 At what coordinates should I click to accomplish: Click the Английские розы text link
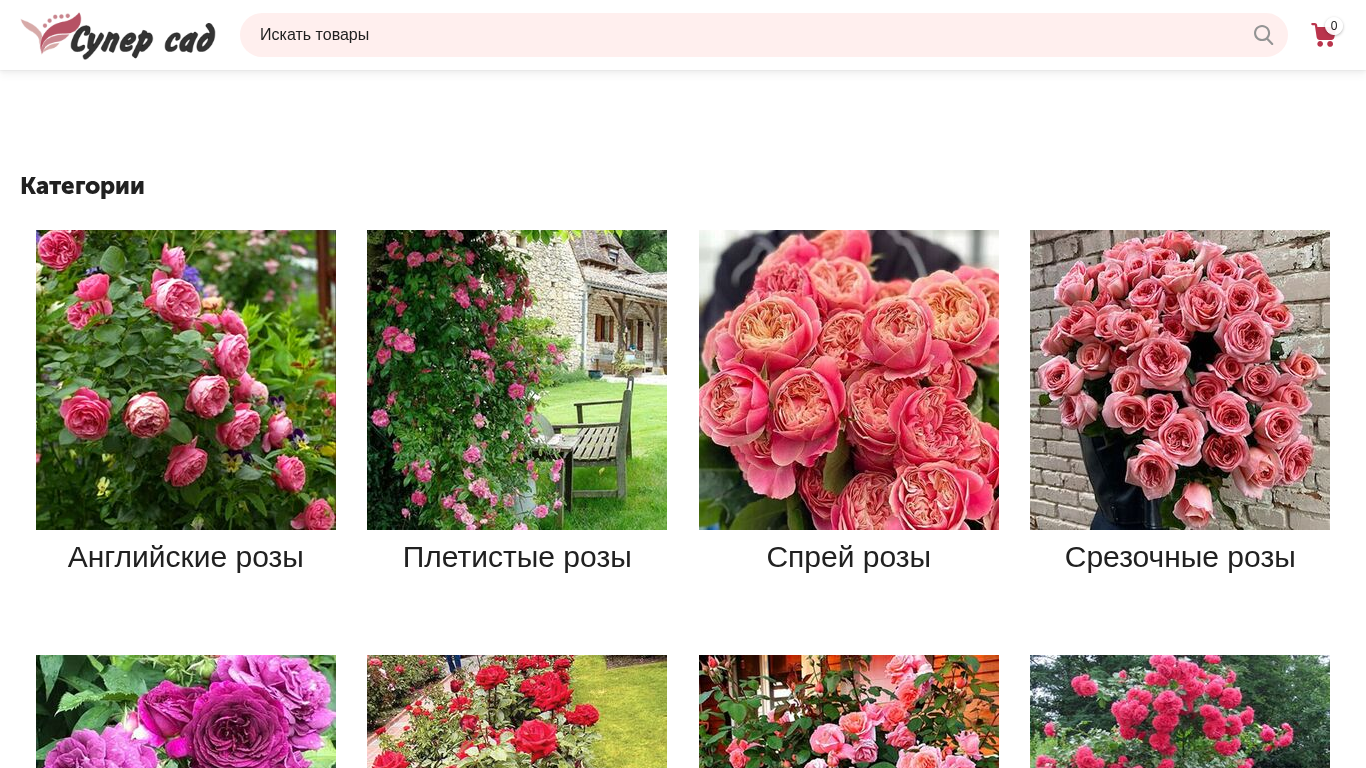186,557
